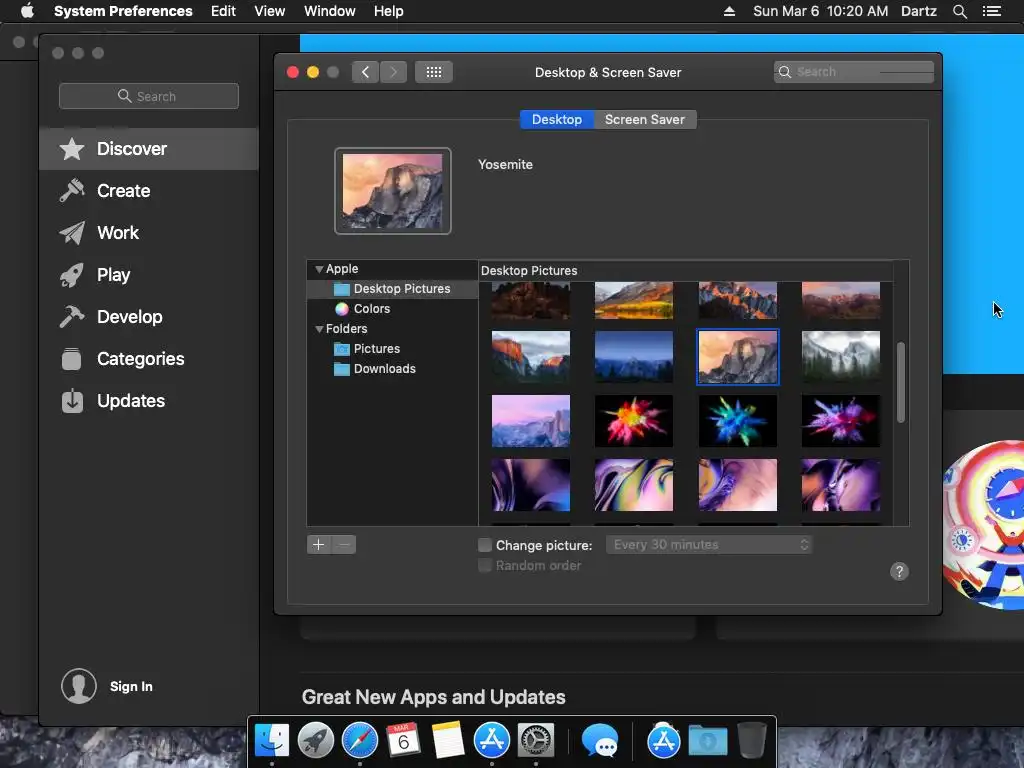Open Calendar from the Dock
Viewport: 1024px width, 768px height.
tap(403, 741)
